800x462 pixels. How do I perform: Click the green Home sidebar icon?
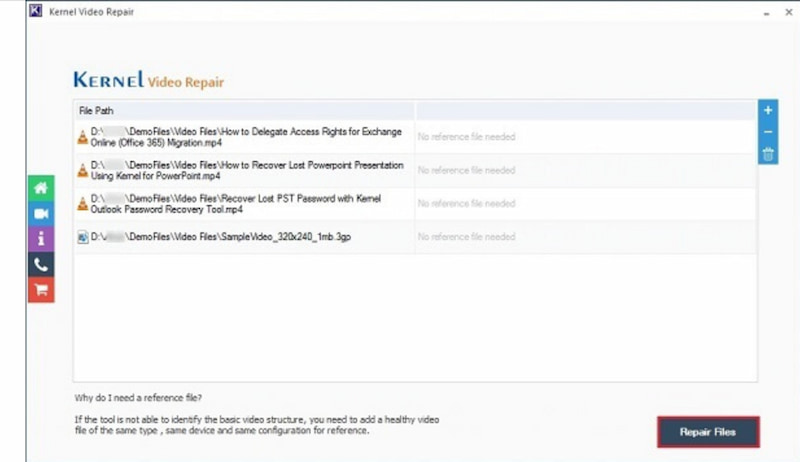coord(41,188)
